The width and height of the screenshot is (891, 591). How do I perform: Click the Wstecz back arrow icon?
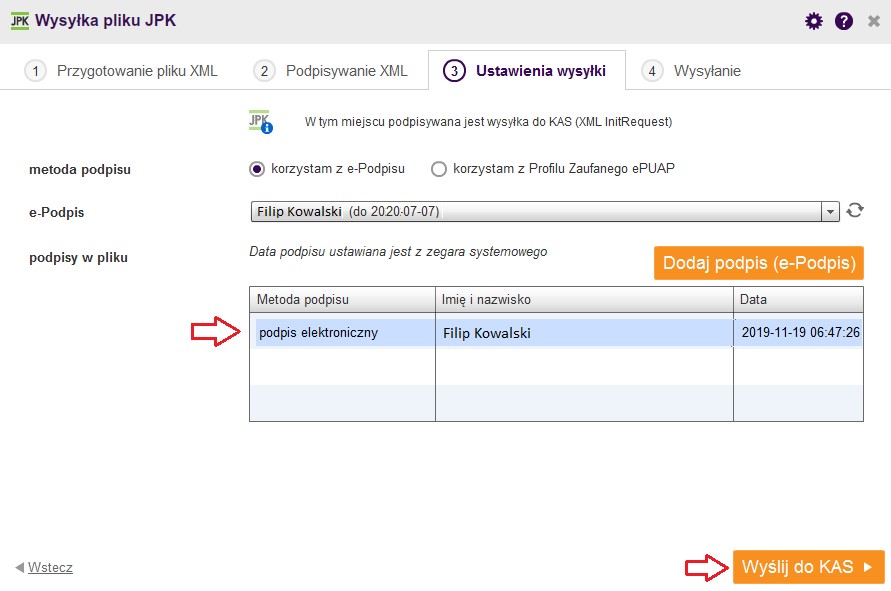[19, 567]
